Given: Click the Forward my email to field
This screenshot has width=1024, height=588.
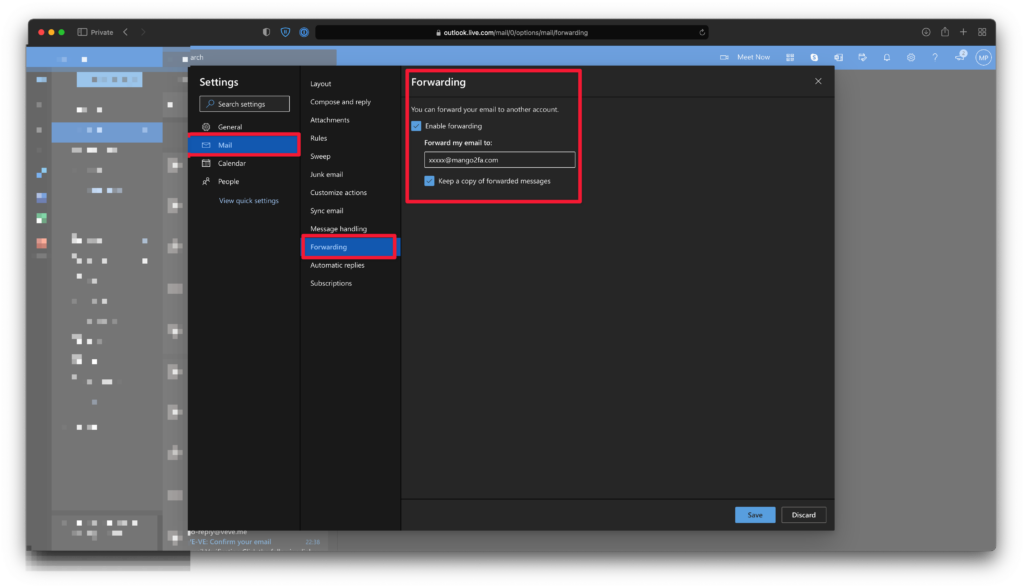Looking at the screenshot, I should (499, 160).
